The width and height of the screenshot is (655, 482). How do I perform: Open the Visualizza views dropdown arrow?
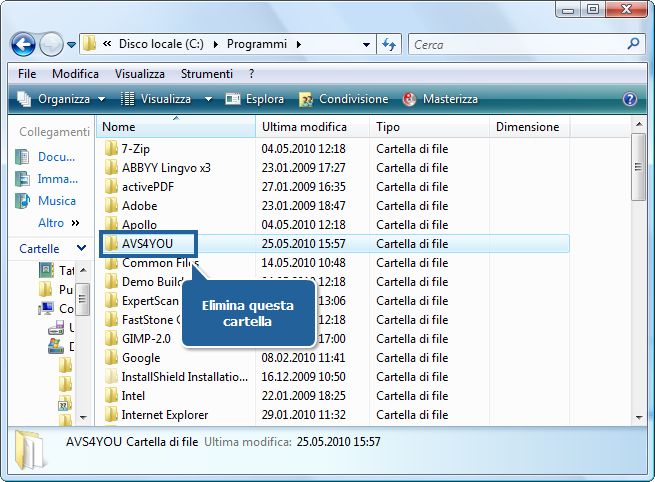coord(208,99)
